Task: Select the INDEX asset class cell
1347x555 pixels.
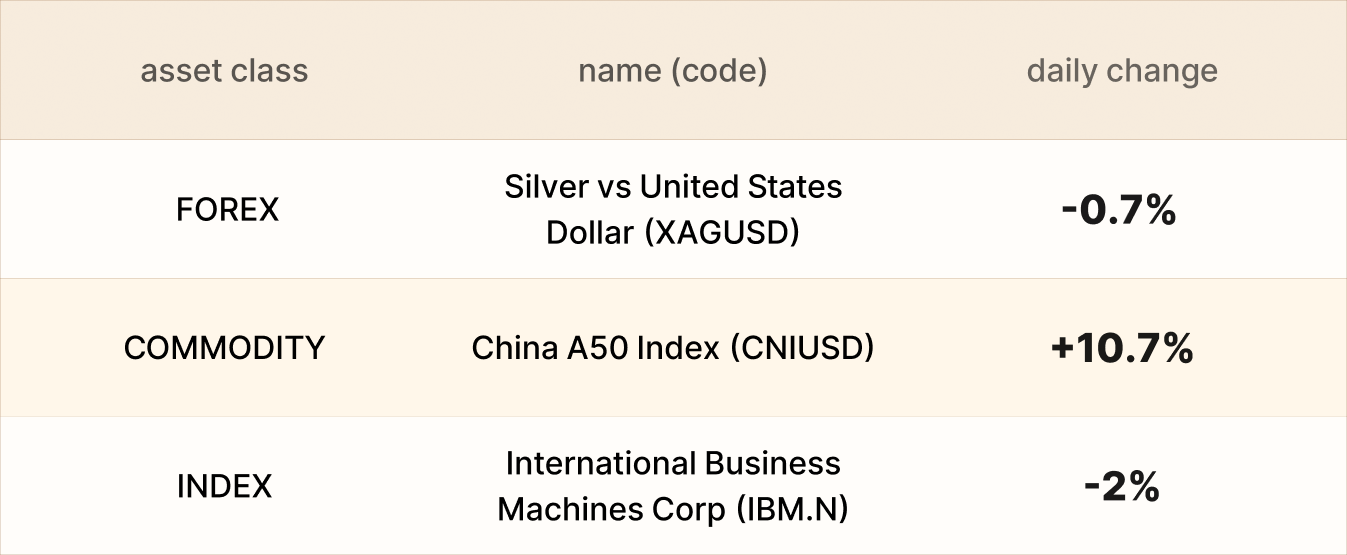Action: [x=224, y=487]
